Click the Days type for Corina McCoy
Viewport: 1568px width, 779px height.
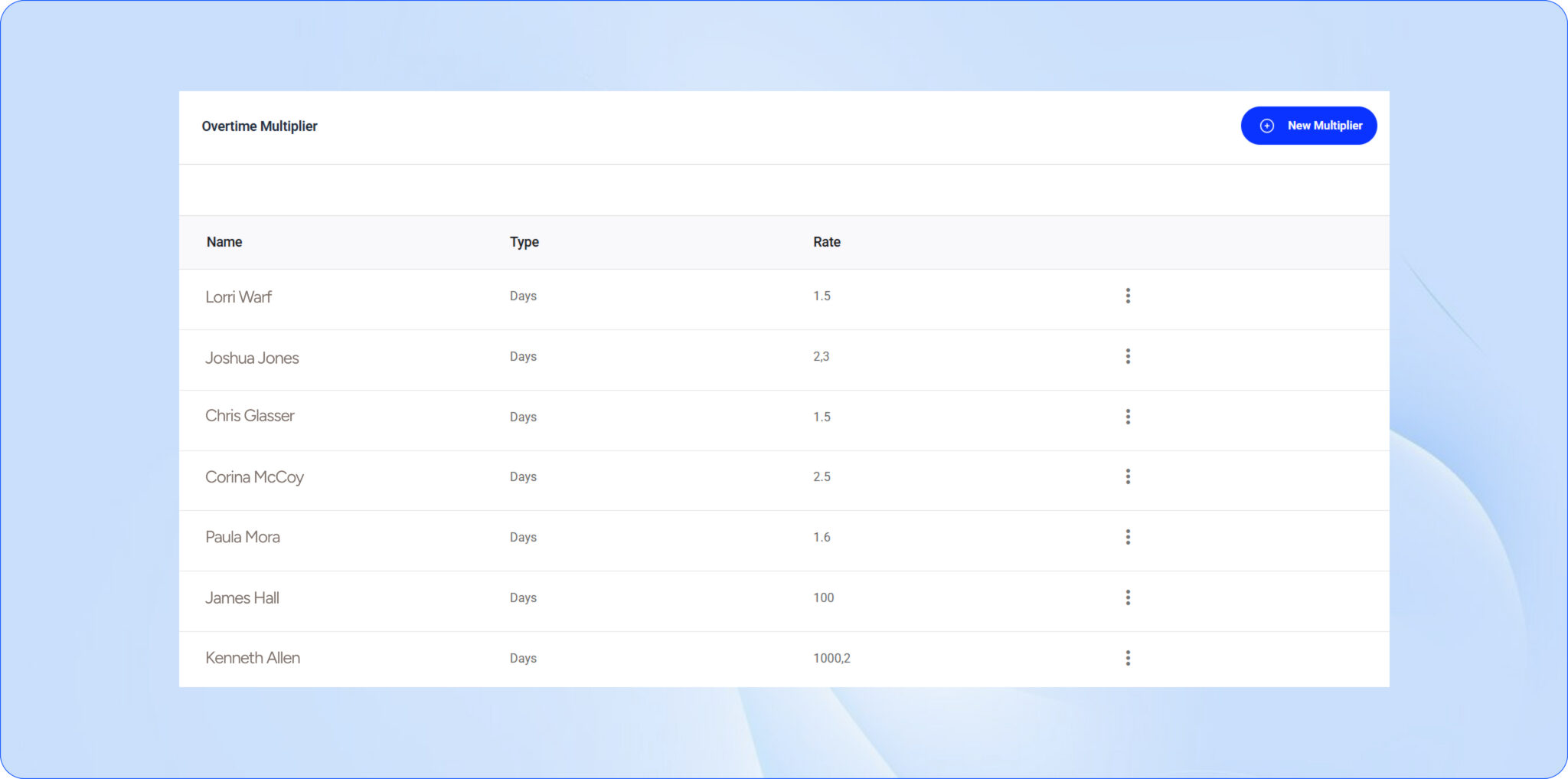coord(523,477)
